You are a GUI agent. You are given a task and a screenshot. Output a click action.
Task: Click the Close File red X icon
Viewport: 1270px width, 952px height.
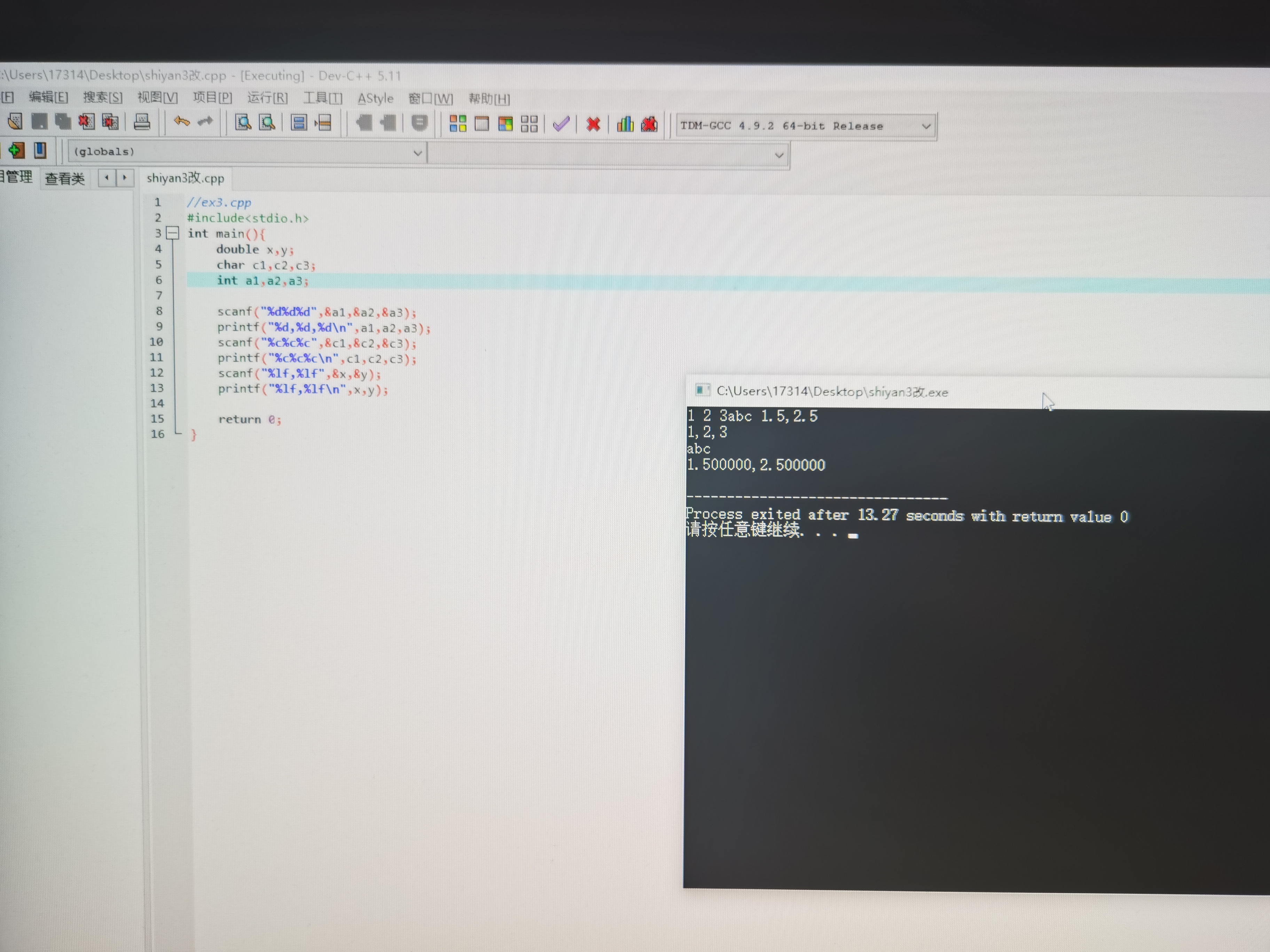pos(86,121)
